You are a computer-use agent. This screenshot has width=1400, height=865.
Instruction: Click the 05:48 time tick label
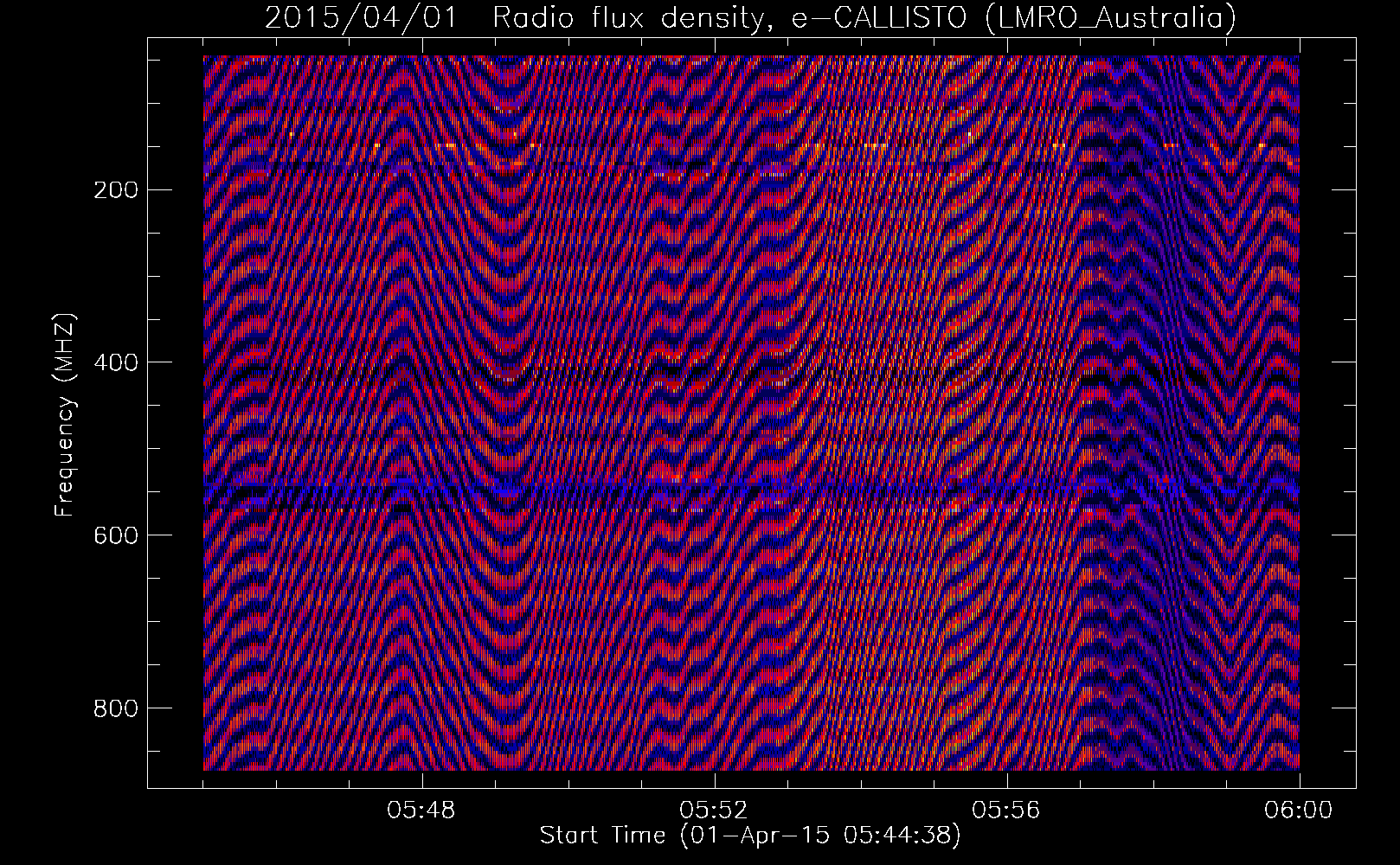pyautogui.click(x=421, y=811)
